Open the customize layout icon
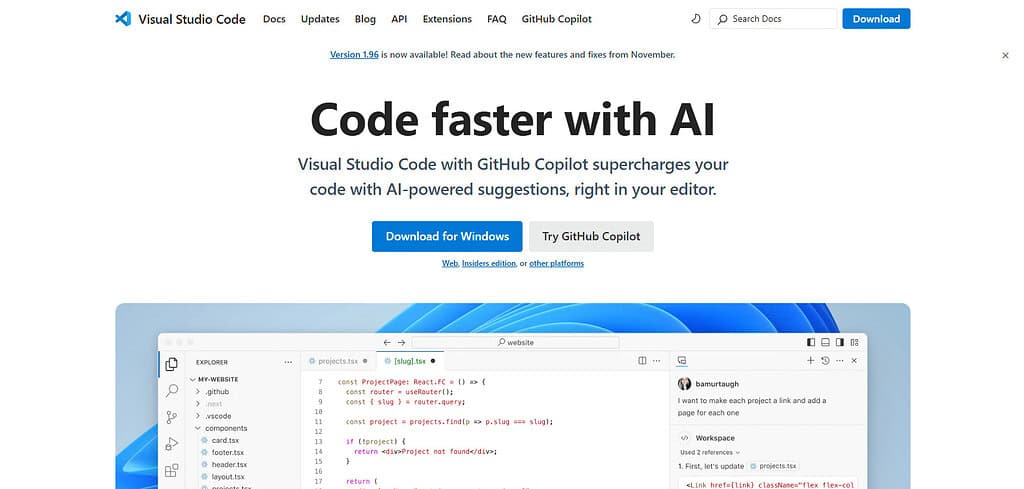The image size is (1024, 489). 854,342
